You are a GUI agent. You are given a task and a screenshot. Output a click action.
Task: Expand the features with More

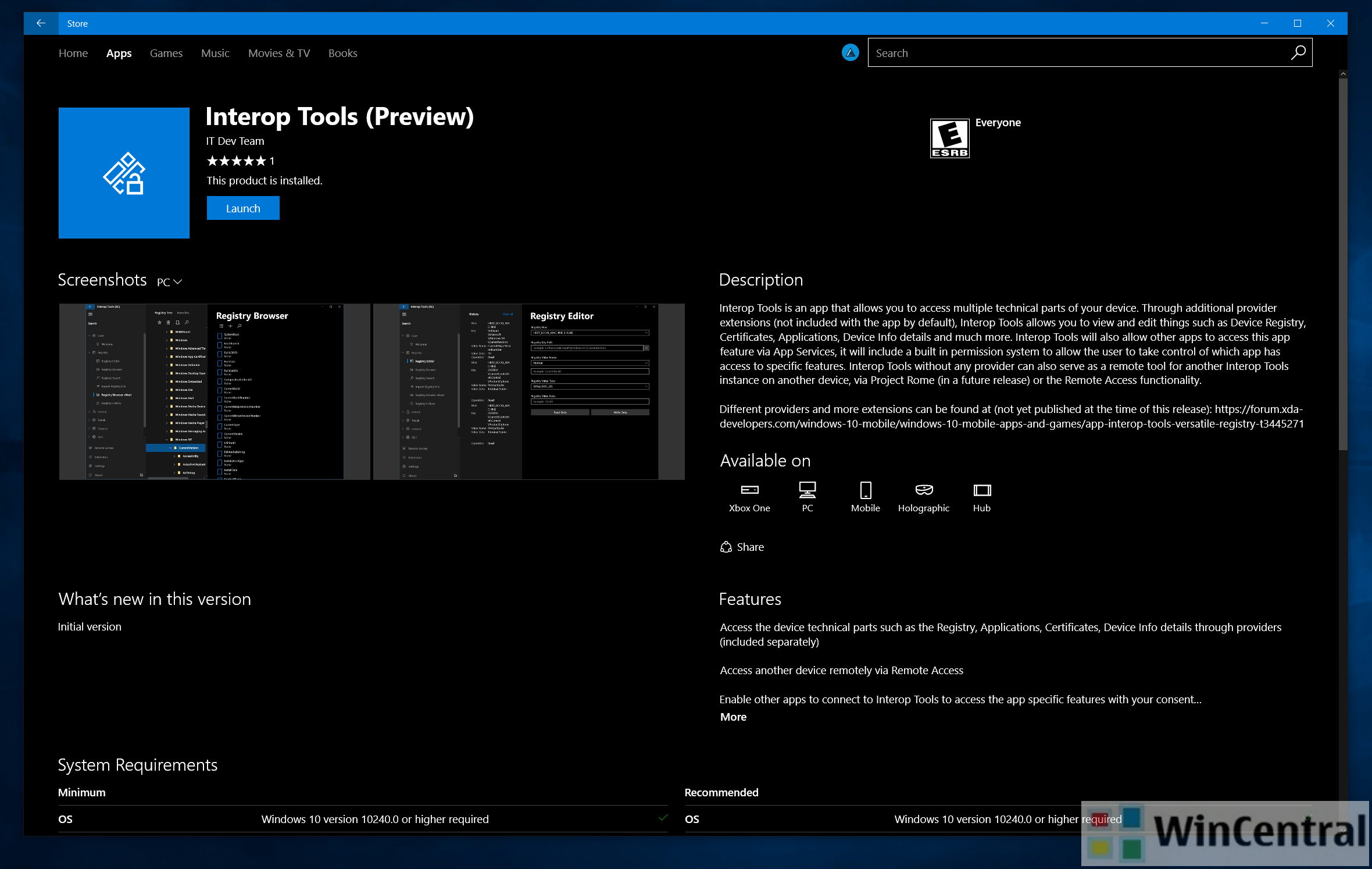point(733,717)
